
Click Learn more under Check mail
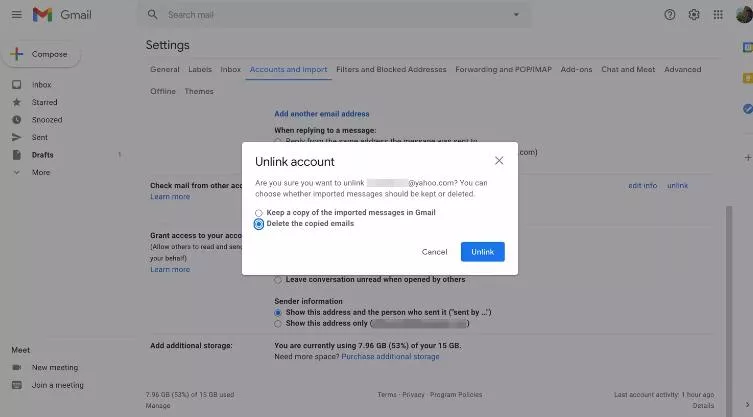click(170, 196)
